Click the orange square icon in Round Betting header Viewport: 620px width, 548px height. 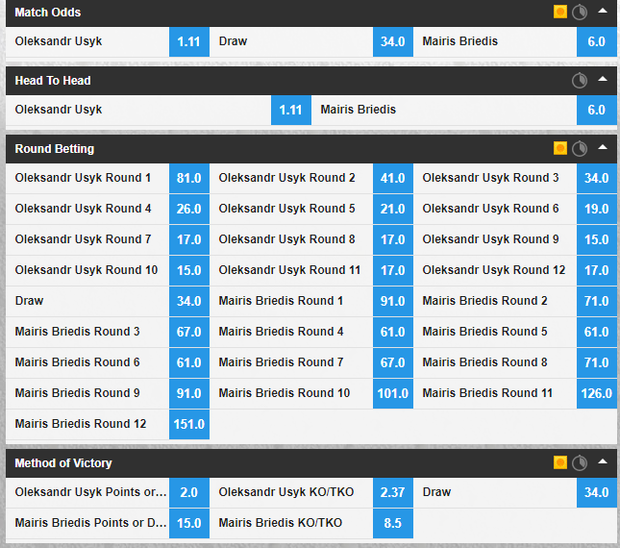(561, 148)
